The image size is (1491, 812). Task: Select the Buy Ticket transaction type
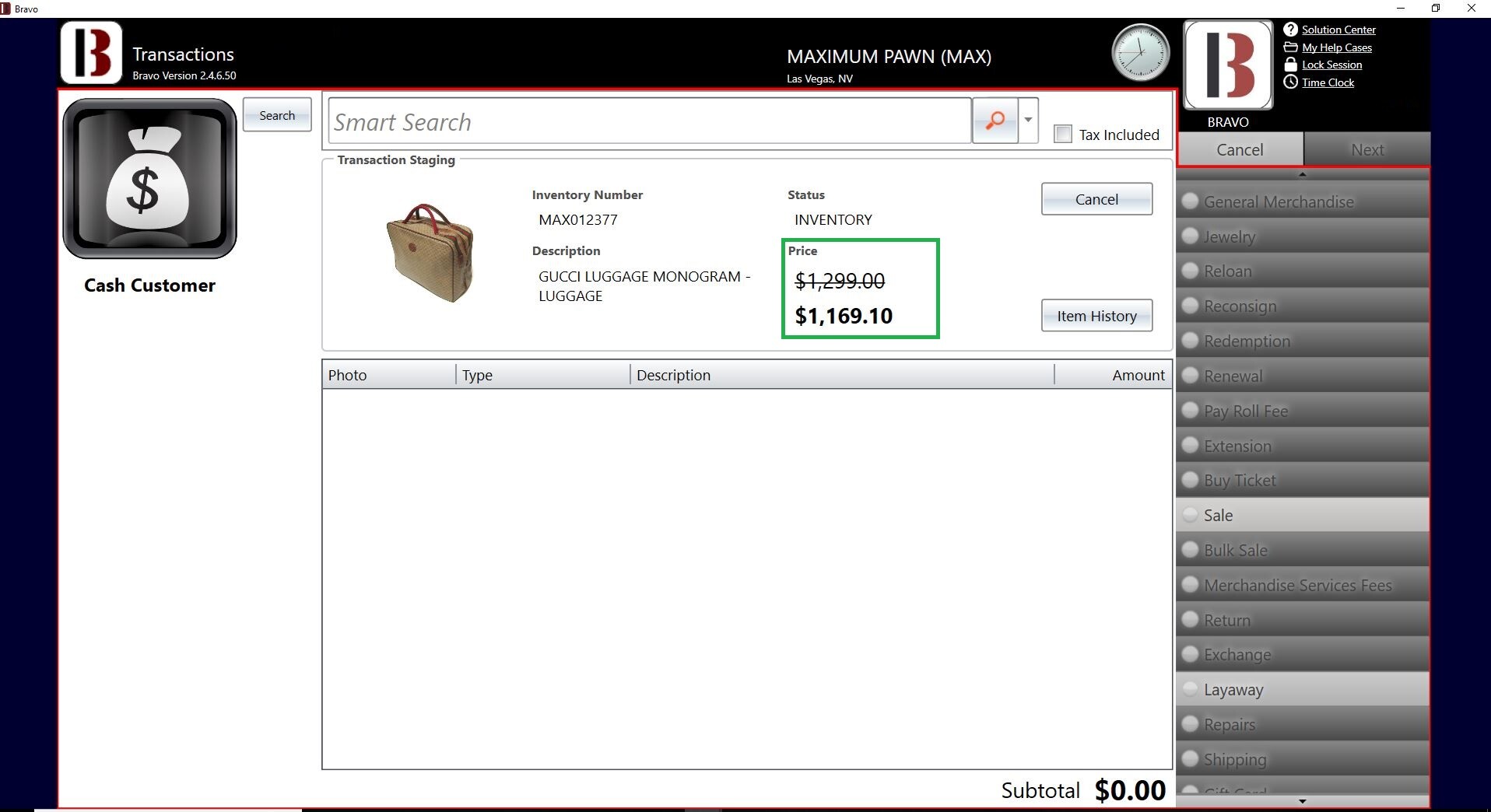coord(1303,480)
